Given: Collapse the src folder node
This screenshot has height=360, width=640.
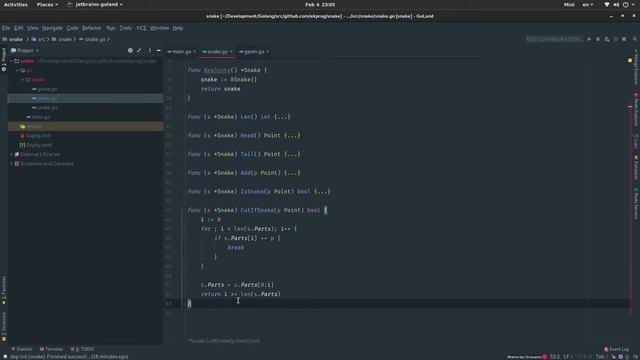Looking at the screenshot, I should point(17,70).
